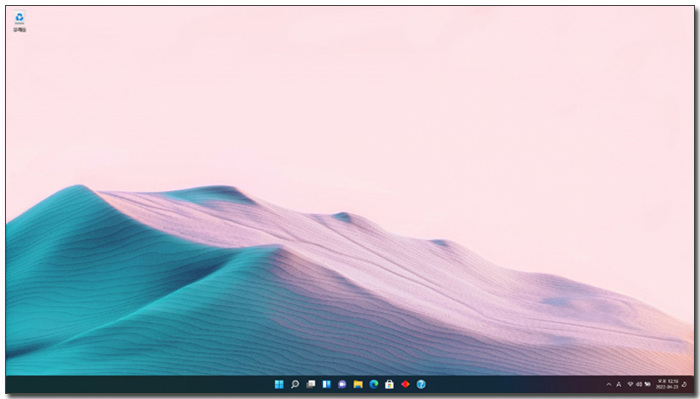Expand hidden system tray icons chevron
Screen dimensions: 700x399
[608, 384]
